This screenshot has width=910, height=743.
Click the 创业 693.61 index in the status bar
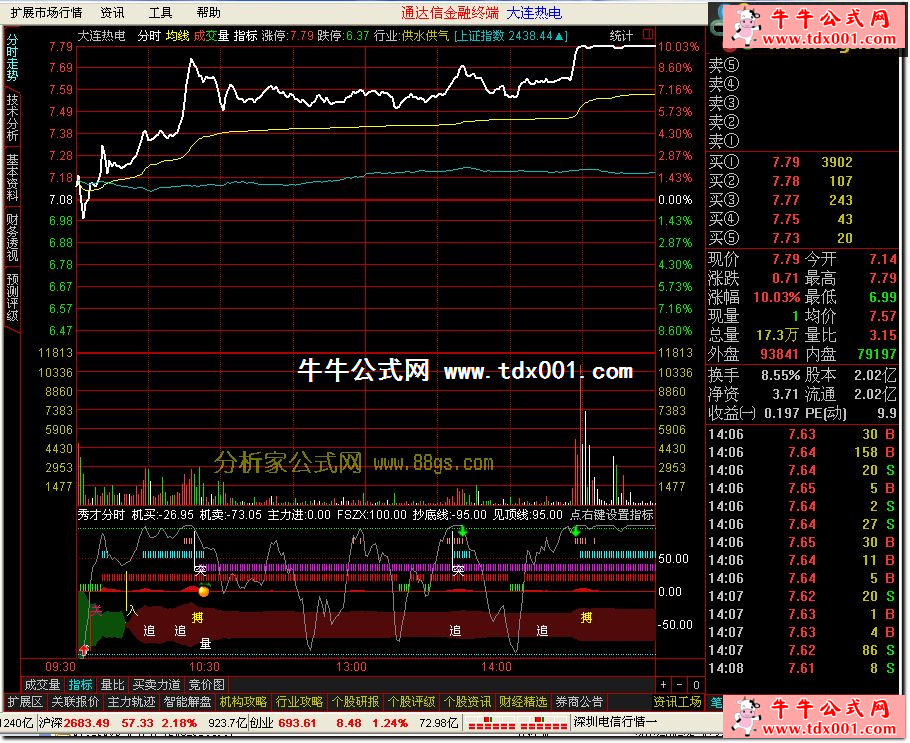(x=283, y=723)
